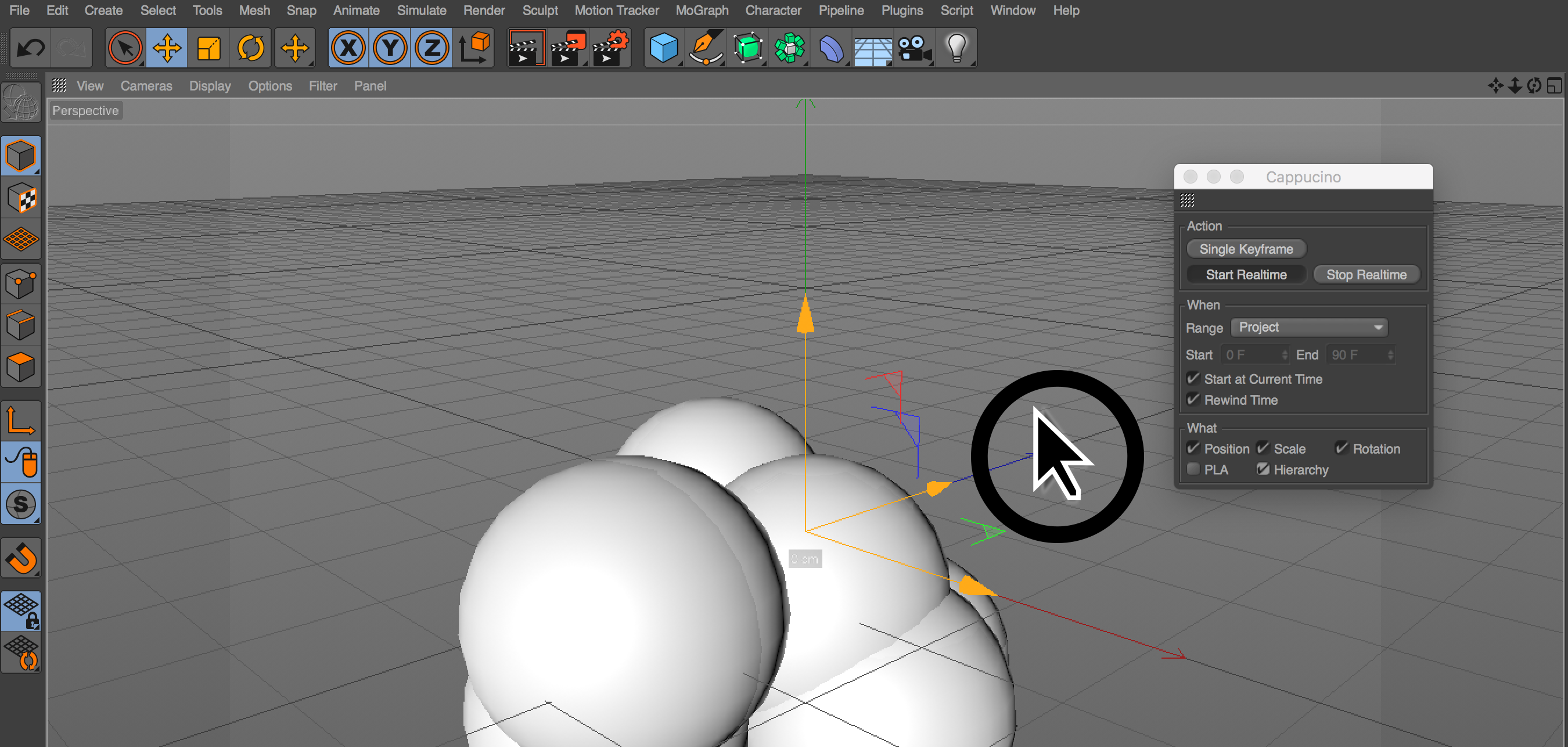Uncheck Rewind Time option

tap(1193, 400)
